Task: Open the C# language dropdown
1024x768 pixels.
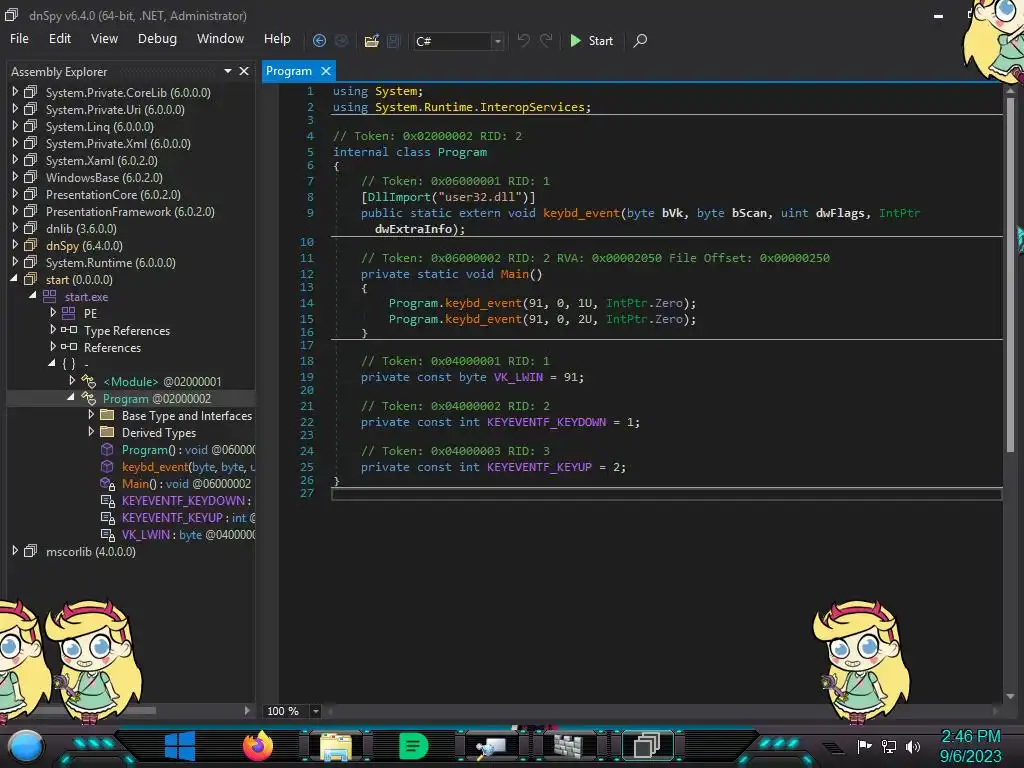Action: coord(497,41)
